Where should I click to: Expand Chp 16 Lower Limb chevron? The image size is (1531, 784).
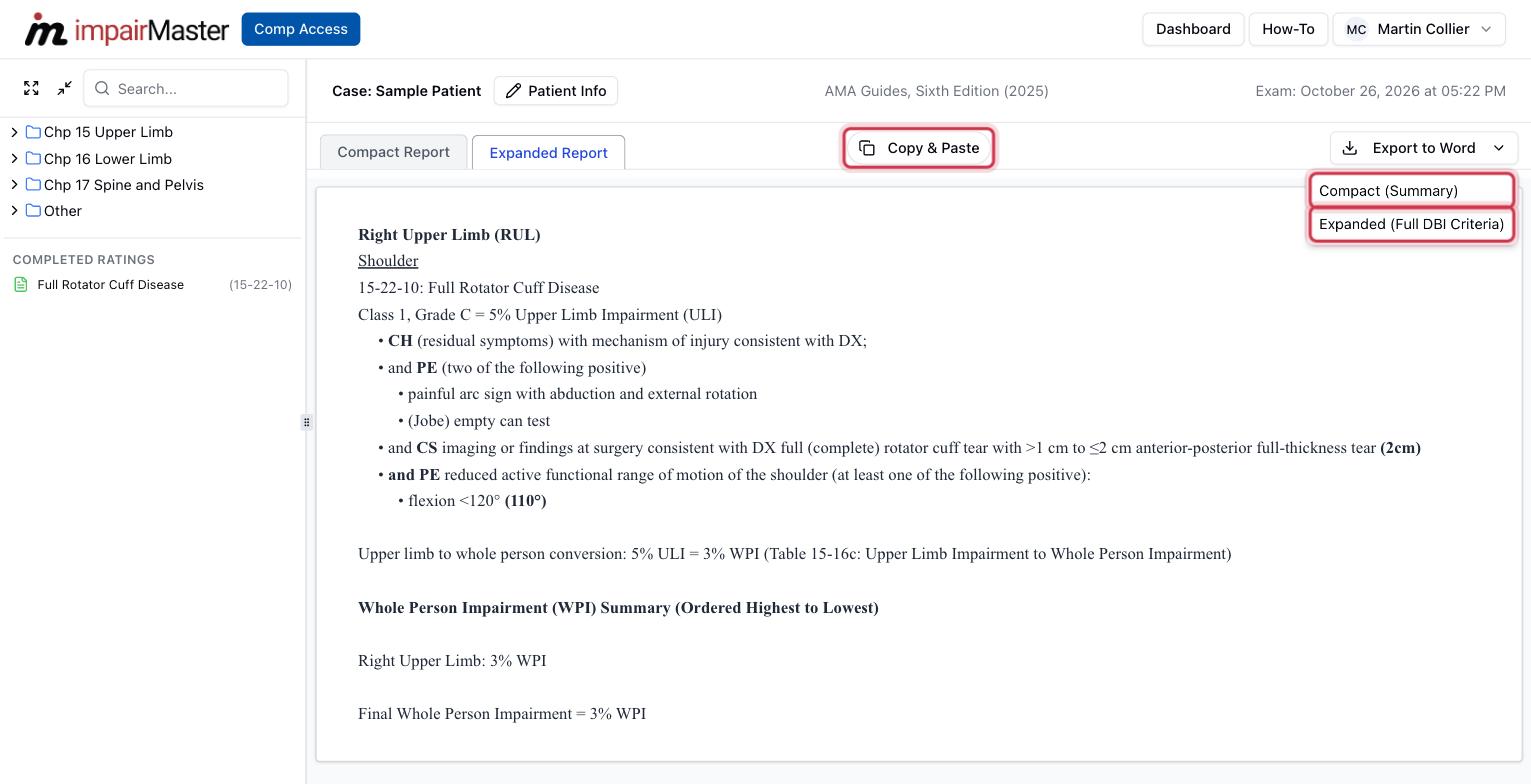point(14,158)
